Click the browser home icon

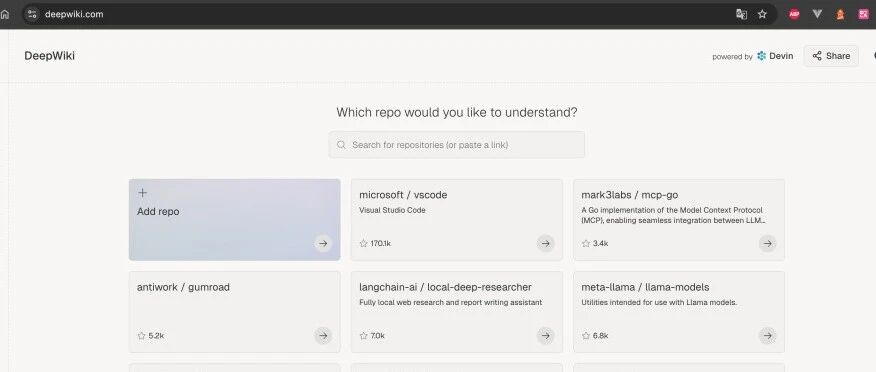(5, 15)
